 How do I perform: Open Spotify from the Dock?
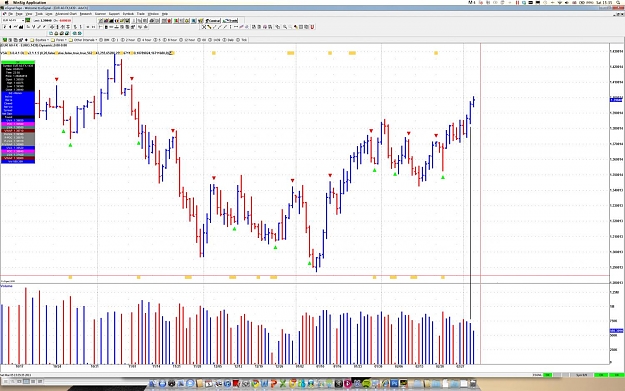point(366,383)
